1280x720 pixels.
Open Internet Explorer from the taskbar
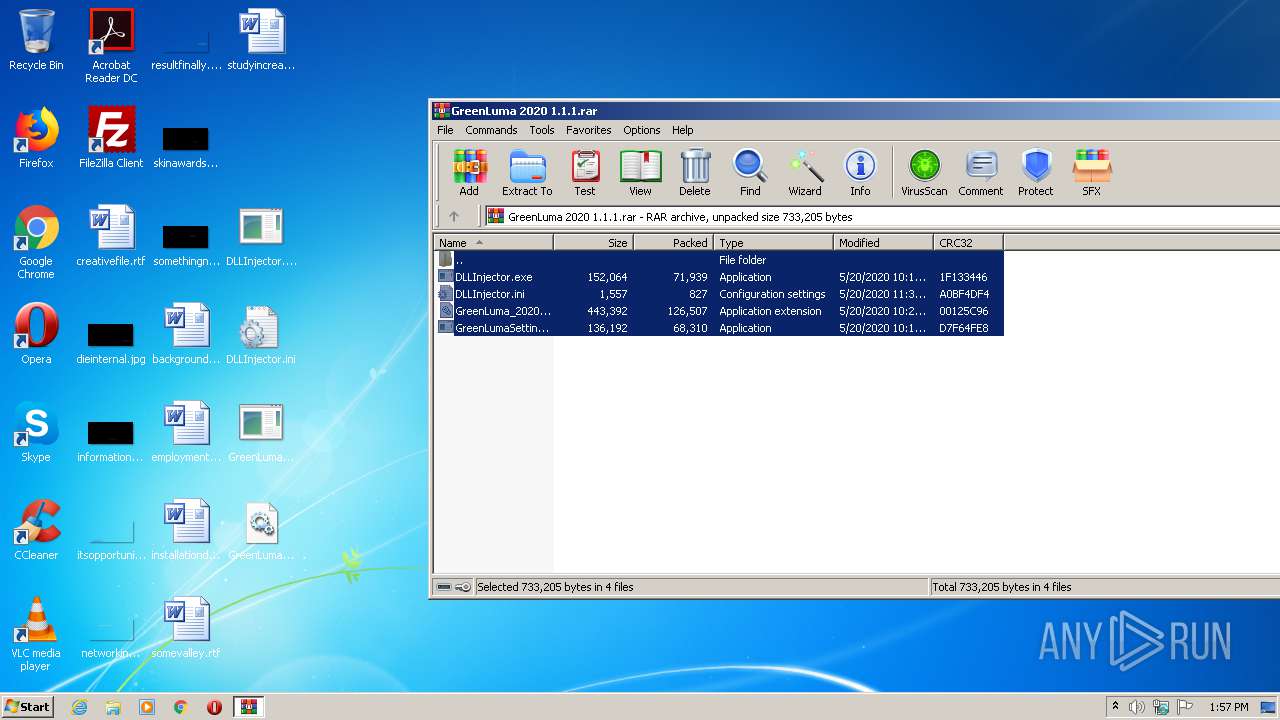point(79,707)
